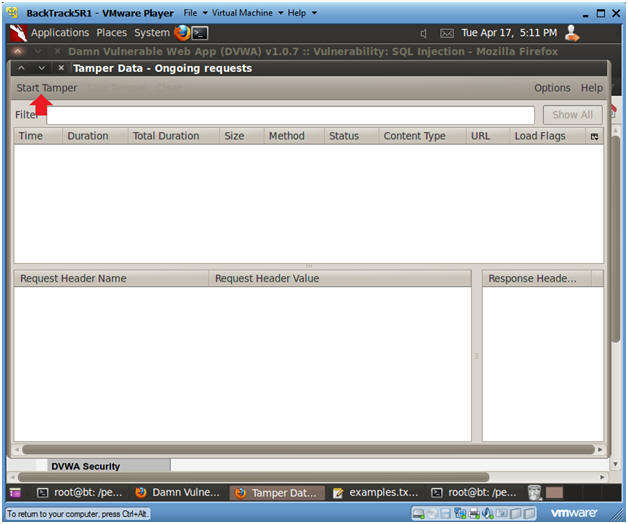Image resolution: width=628 pixels, height=524 pixels.
Task: Click the VMware hard disk status icon
Action: 419,514
